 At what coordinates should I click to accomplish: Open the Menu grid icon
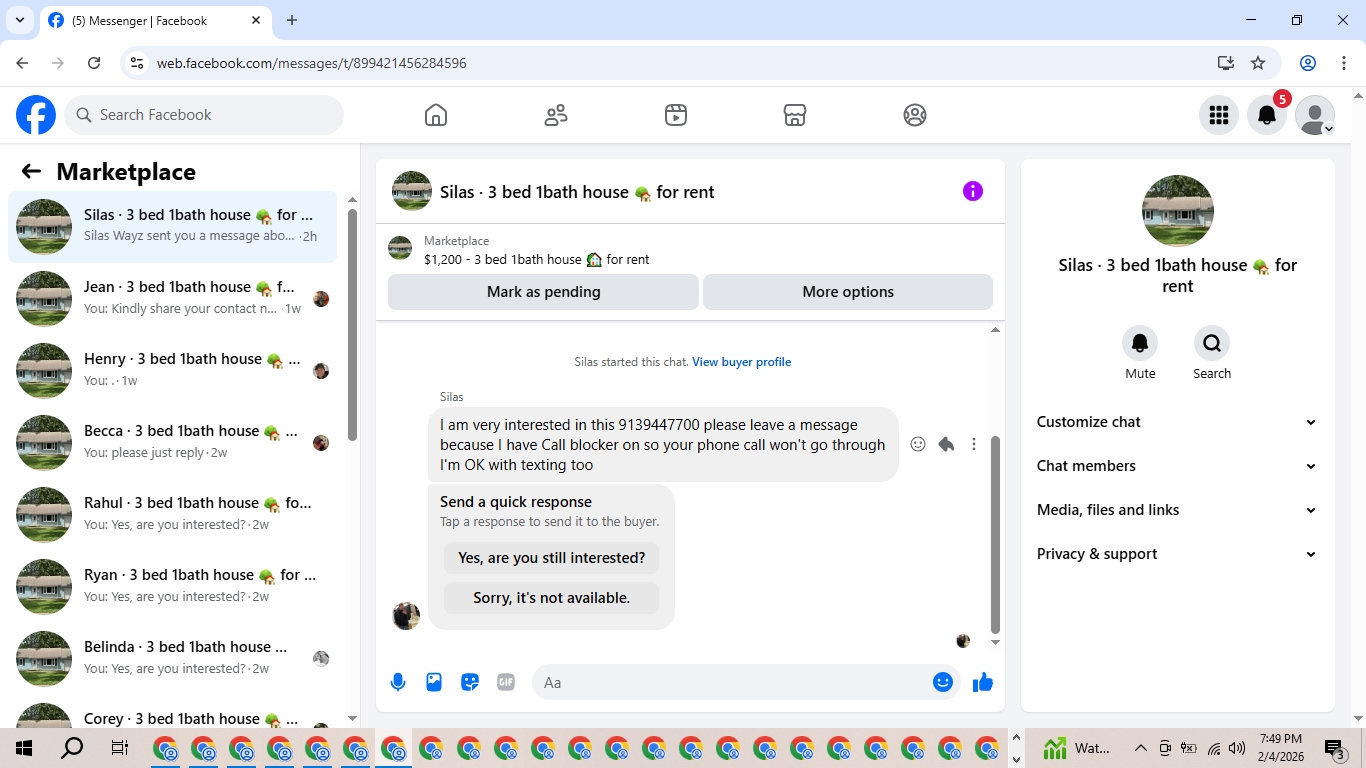(1219, 115)
